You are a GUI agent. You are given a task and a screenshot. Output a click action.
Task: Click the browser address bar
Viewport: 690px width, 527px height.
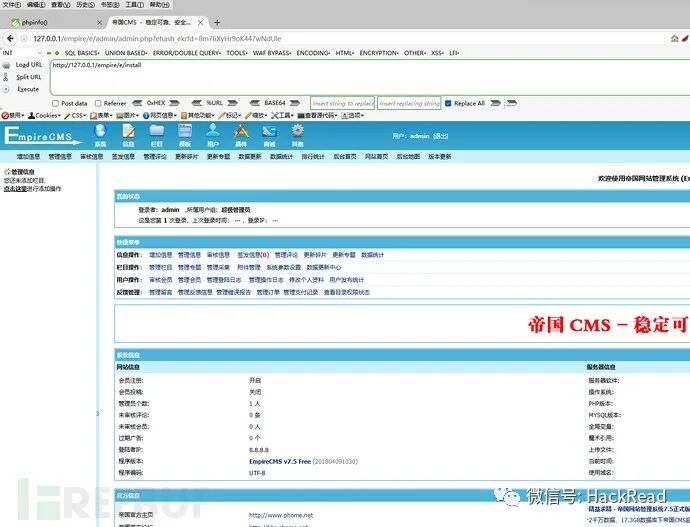coord(343,38)
